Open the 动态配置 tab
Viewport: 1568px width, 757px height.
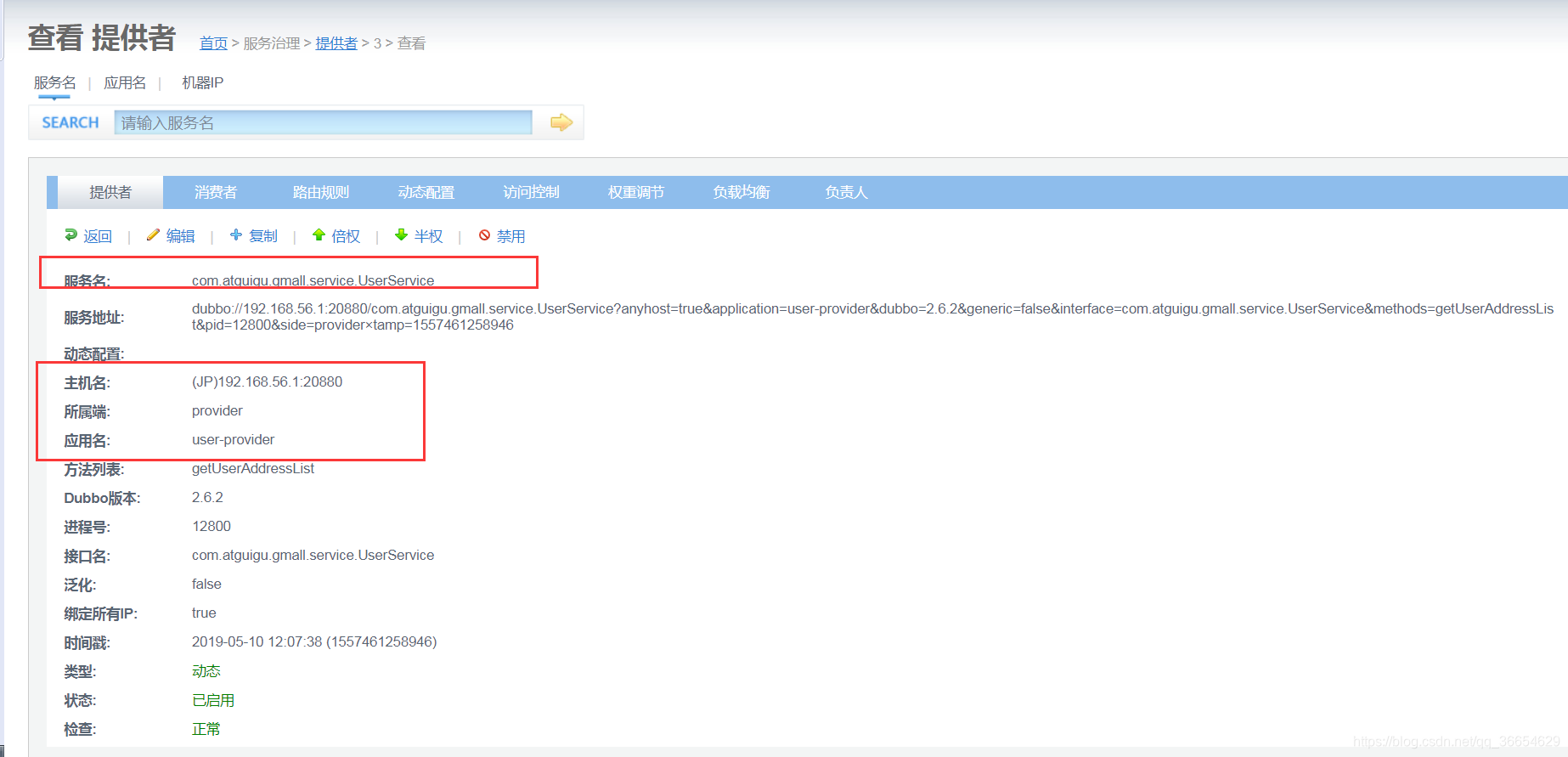pos(426,192)
